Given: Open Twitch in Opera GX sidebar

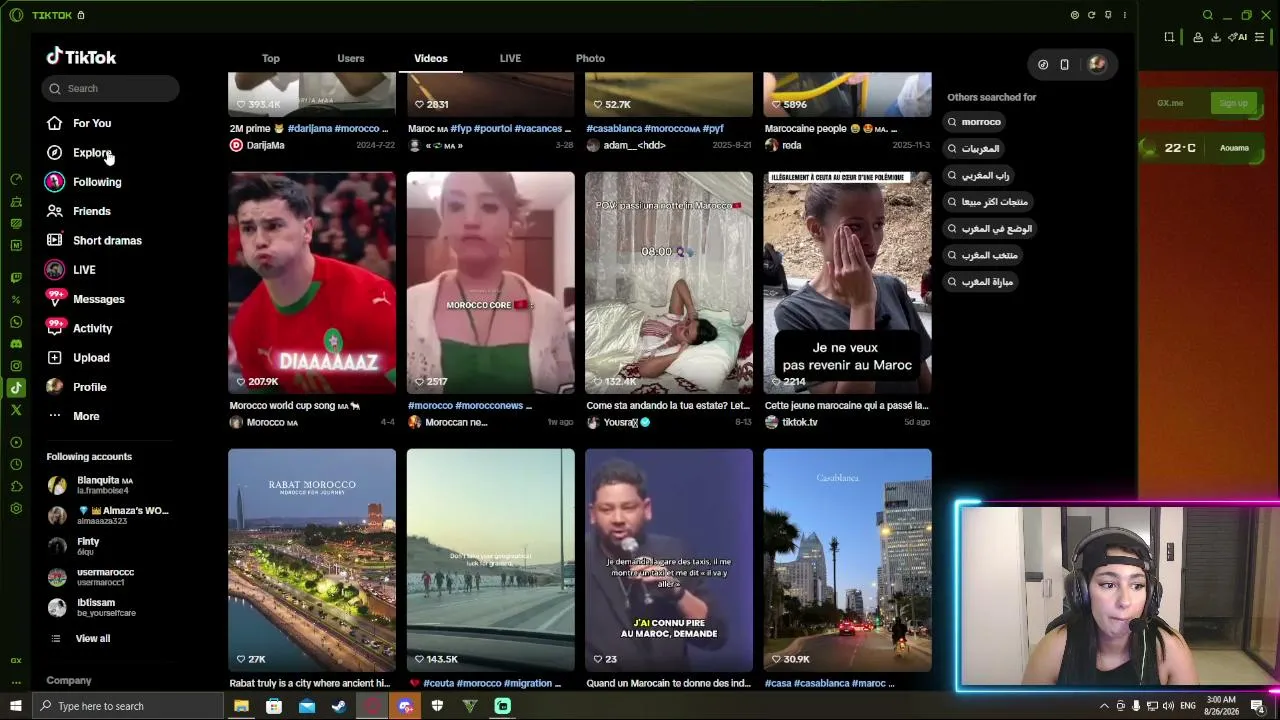Looking at the screenshot, I should point(16,278).
